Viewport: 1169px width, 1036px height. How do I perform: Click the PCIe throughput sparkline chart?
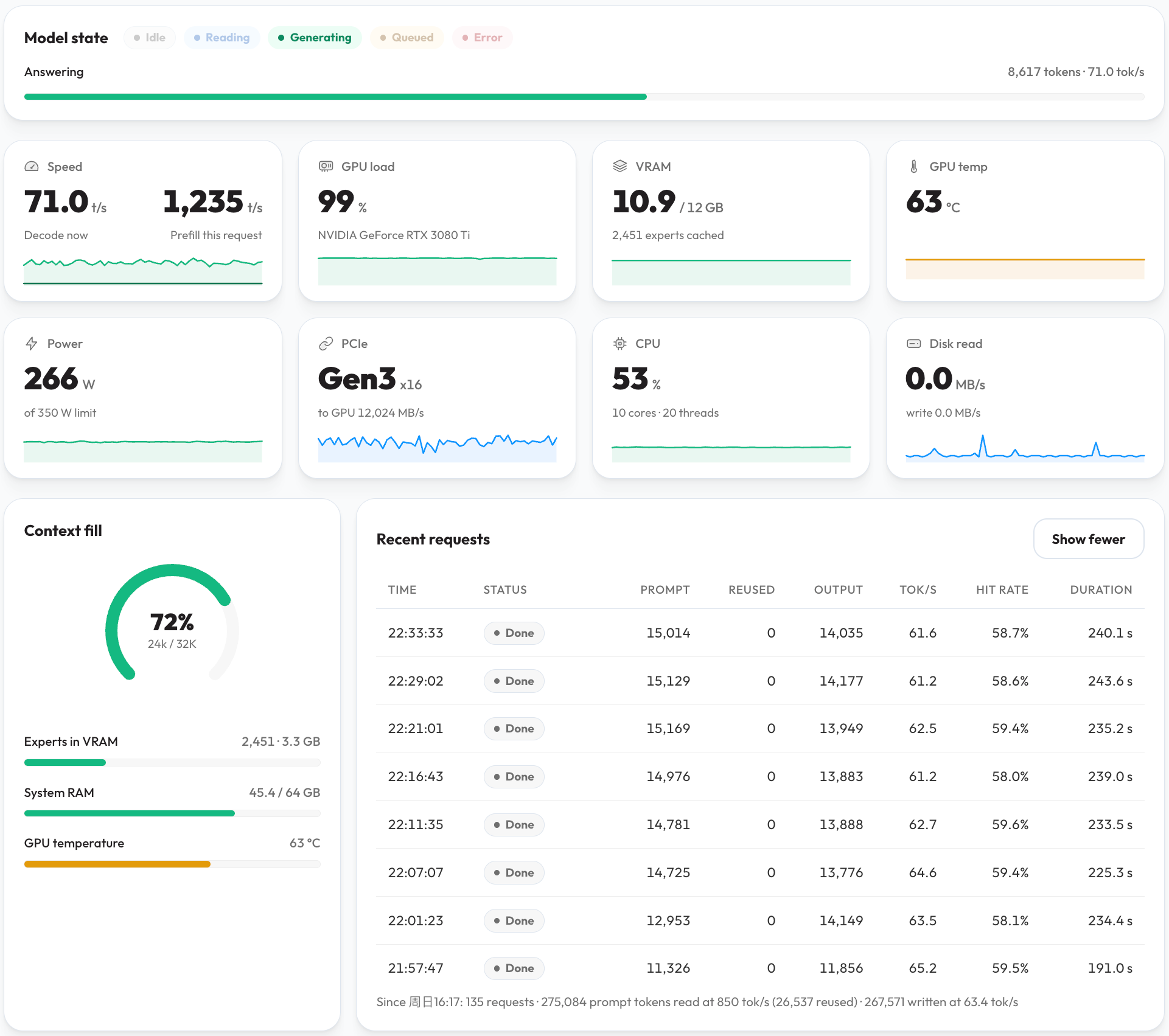[437, 448]
